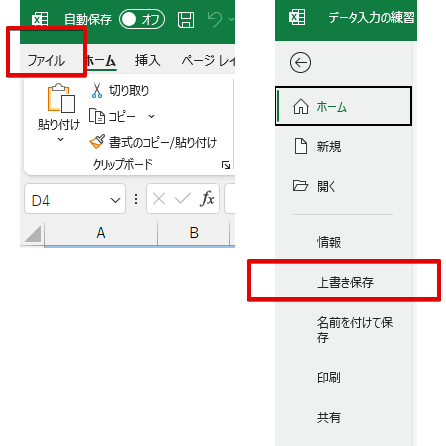Expand the copy options dropdown arrow
Image resolution: width=446 pixels, height=446 pixels.
[x=151, y=116]
